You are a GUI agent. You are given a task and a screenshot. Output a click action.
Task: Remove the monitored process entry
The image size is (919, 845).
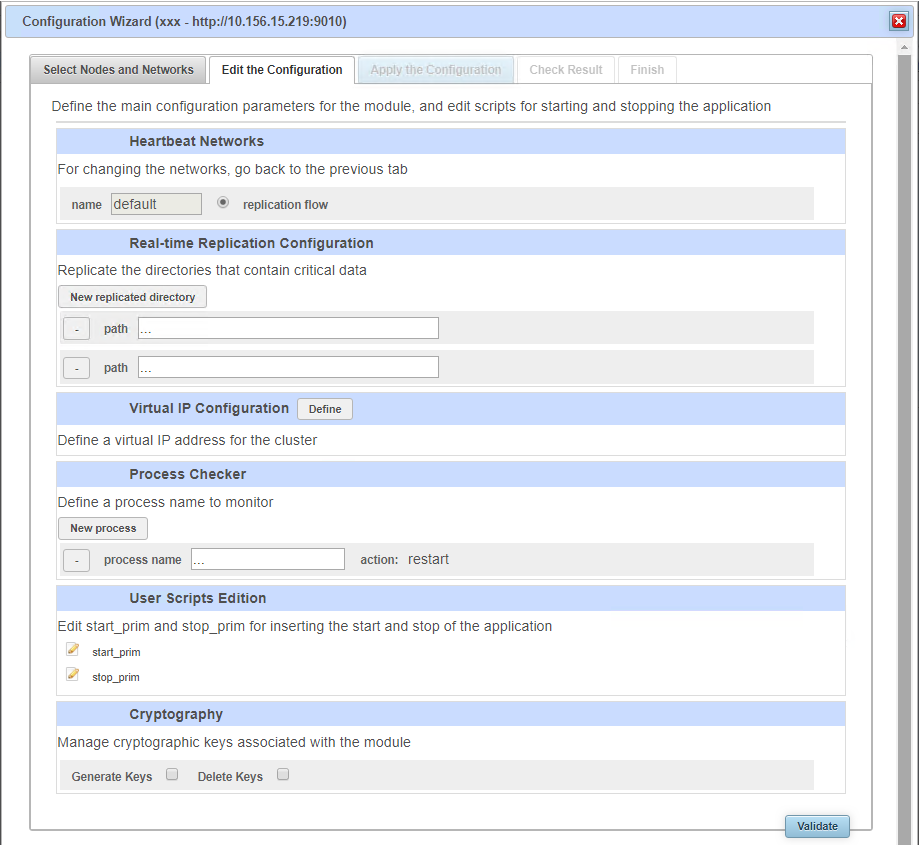pos(76,560)
